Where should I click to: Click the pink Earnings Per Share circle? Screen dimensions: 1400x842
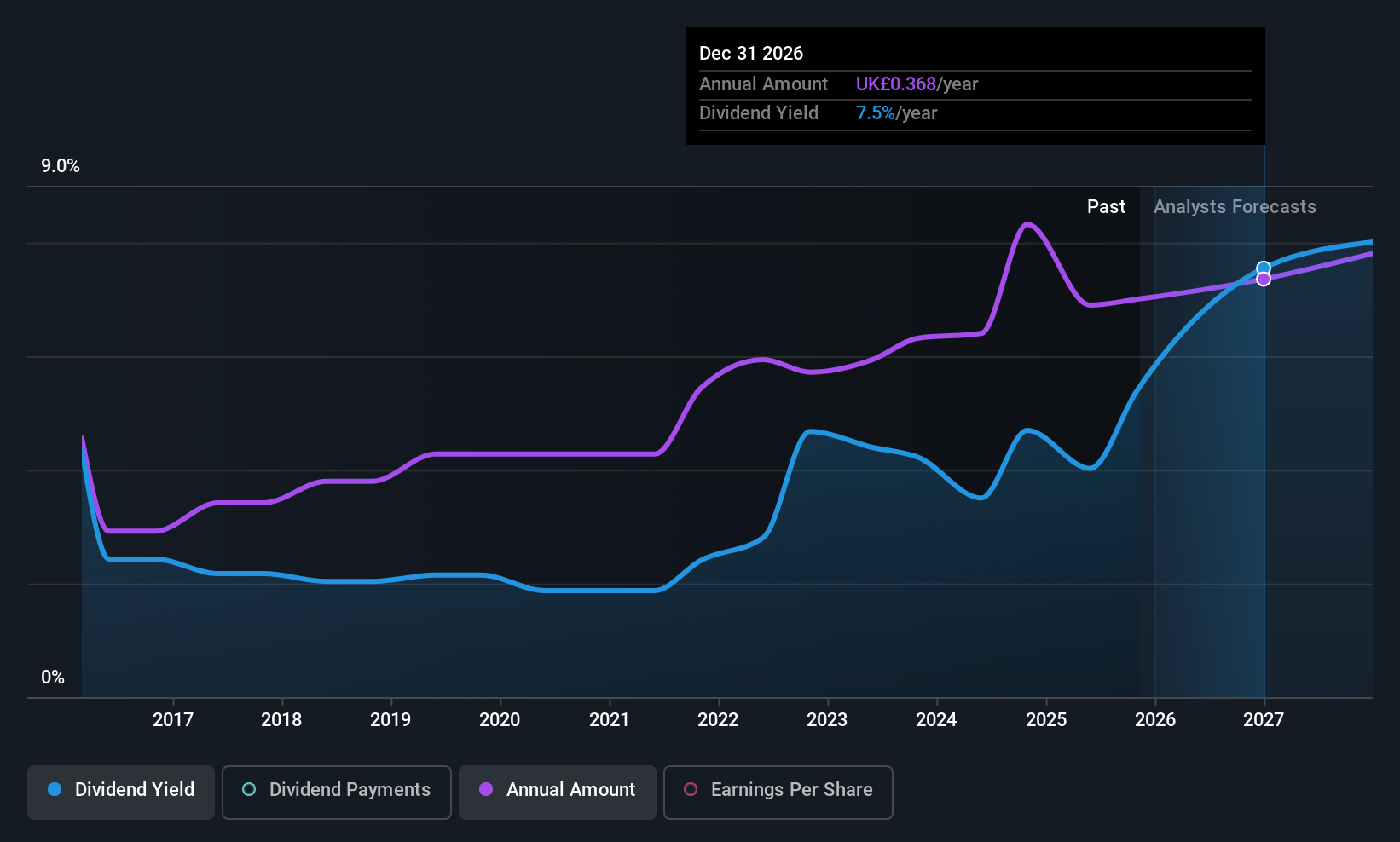(x=691, y=790)
